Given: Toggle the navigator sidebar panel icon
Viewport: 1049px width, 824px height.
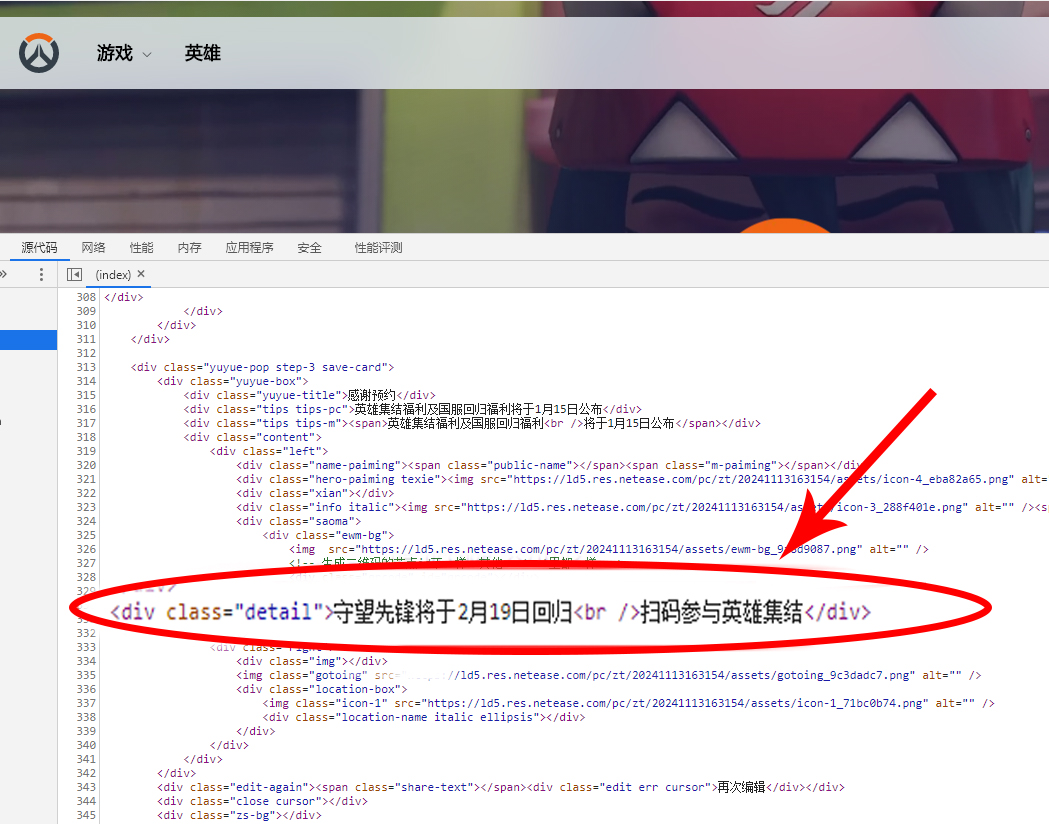Looking at the screenshot, I should (x=74, y=274).
